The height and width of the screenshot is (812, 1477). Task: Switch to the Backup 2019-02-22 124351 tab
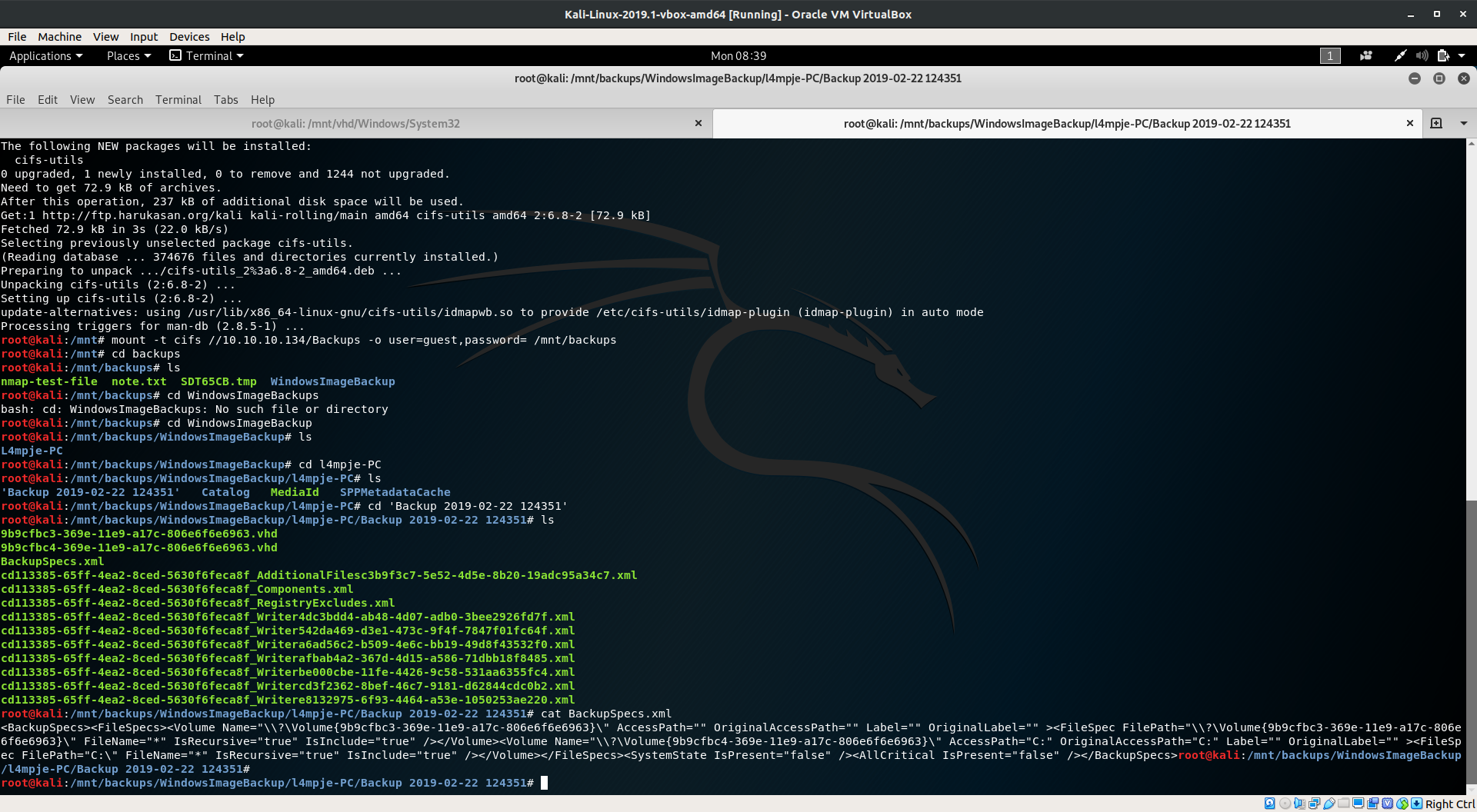pyautogui.click(x=1067, y=123)
